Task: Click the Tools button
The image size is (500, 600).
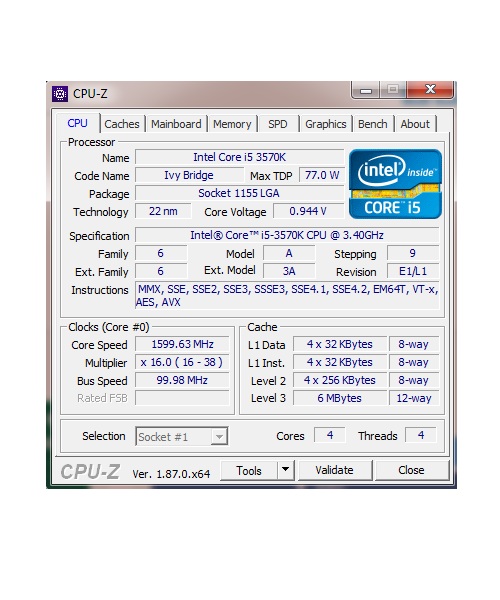Action: 249,470
